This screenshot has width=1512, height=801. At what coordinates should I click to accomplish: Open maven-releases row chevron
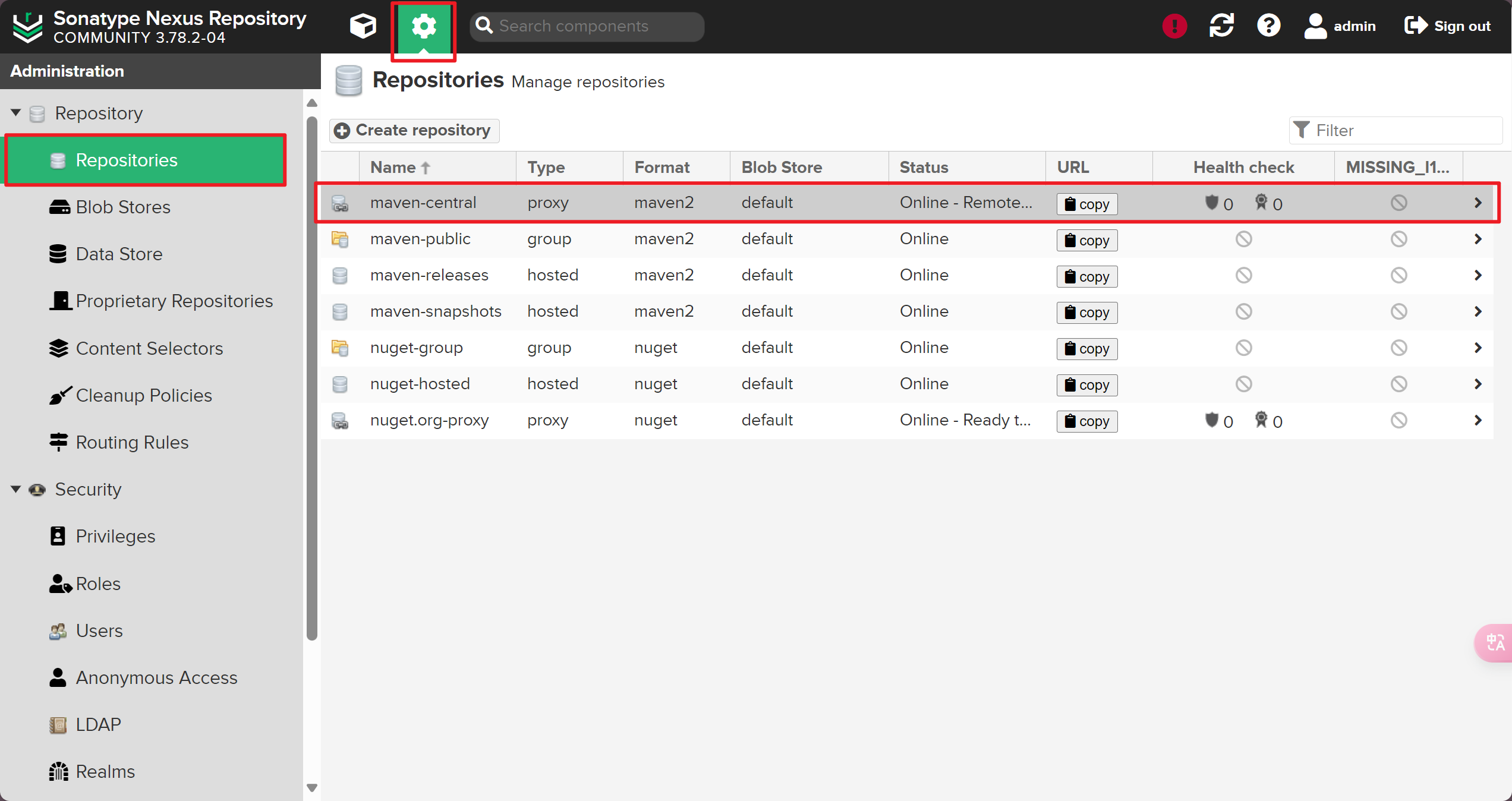click(1478, 276)
